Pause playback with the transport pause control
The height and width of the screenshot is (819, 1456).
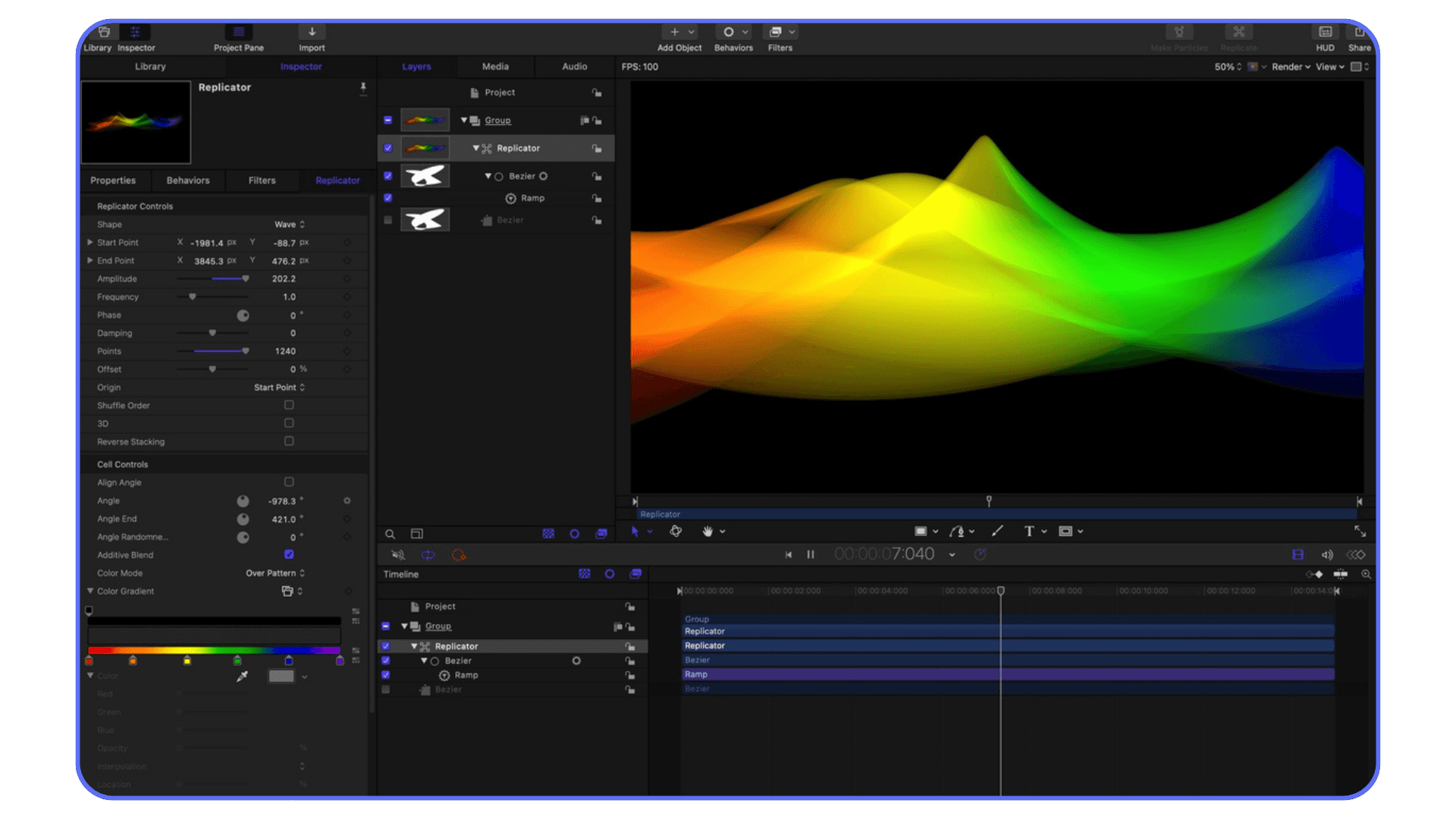click(x=810, y=554)
